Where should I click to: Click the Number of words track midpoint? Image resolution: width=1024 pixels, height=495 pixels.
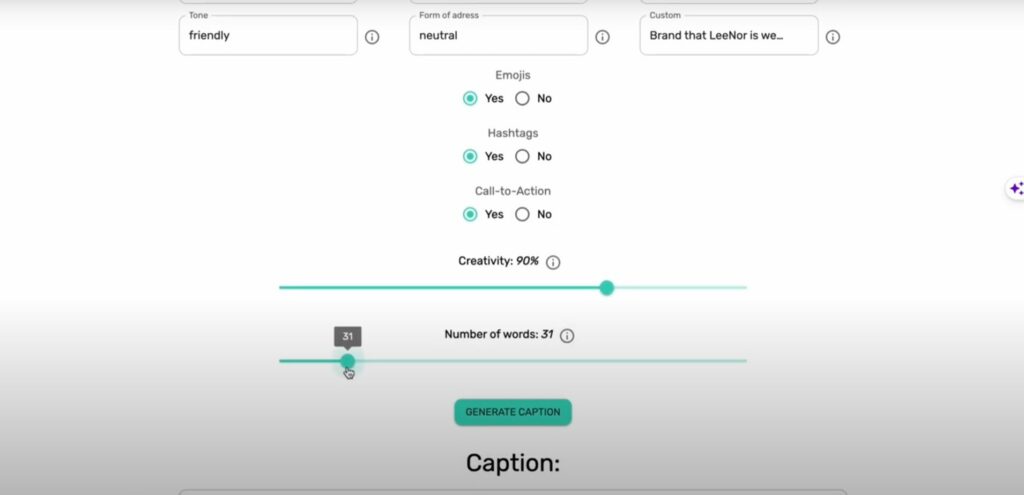tap(513, 361)
